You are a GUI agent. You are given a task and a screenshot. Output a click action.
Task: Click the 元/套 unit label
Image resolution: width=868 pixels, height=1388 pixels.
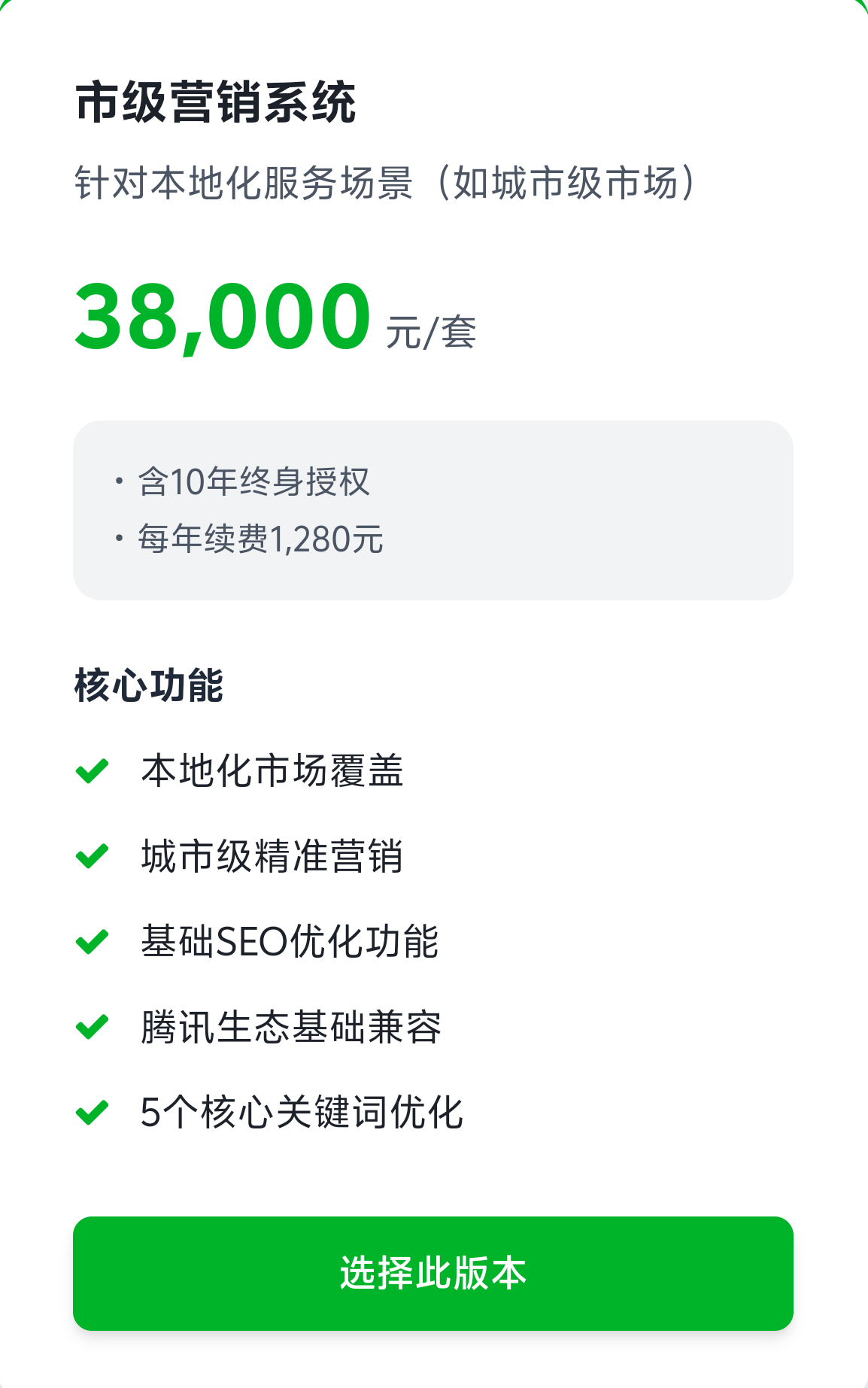click(431, 332)
